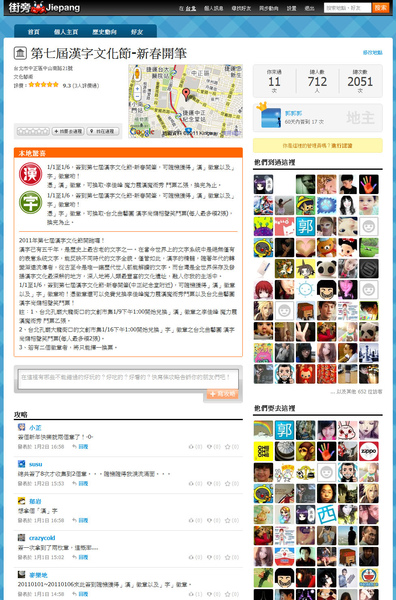
Task: Click the Minnie Mouse avatar in the visitors grid
Action: coord(347,248)
